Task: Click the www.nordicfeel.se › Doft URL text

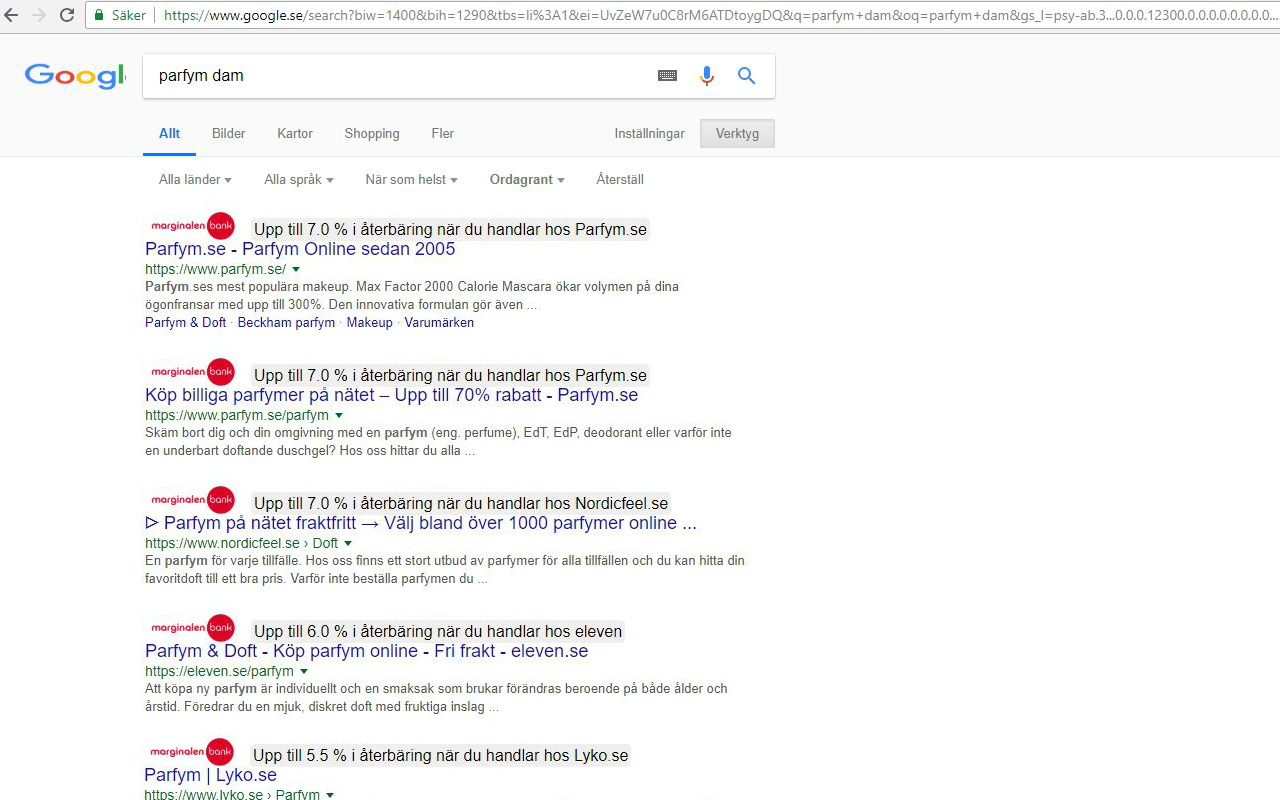Action: pos(241,544)
